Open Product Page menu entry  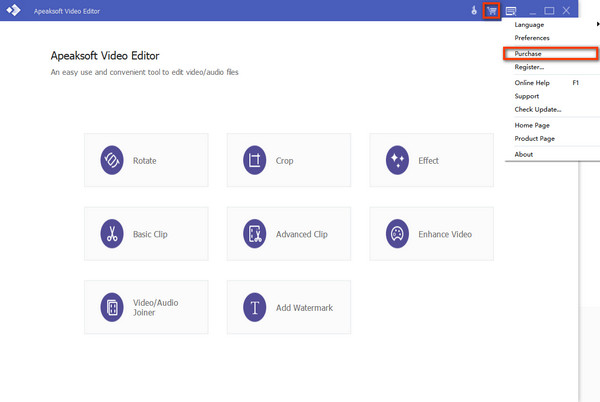552,138
